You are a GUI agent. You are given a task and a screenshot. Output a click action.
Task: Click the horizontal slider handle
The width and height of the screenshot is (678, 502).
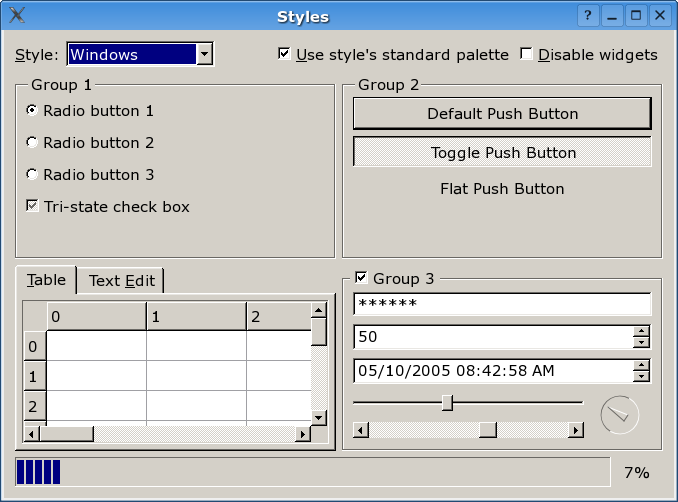pyautogui.click(x=447, y=402)
